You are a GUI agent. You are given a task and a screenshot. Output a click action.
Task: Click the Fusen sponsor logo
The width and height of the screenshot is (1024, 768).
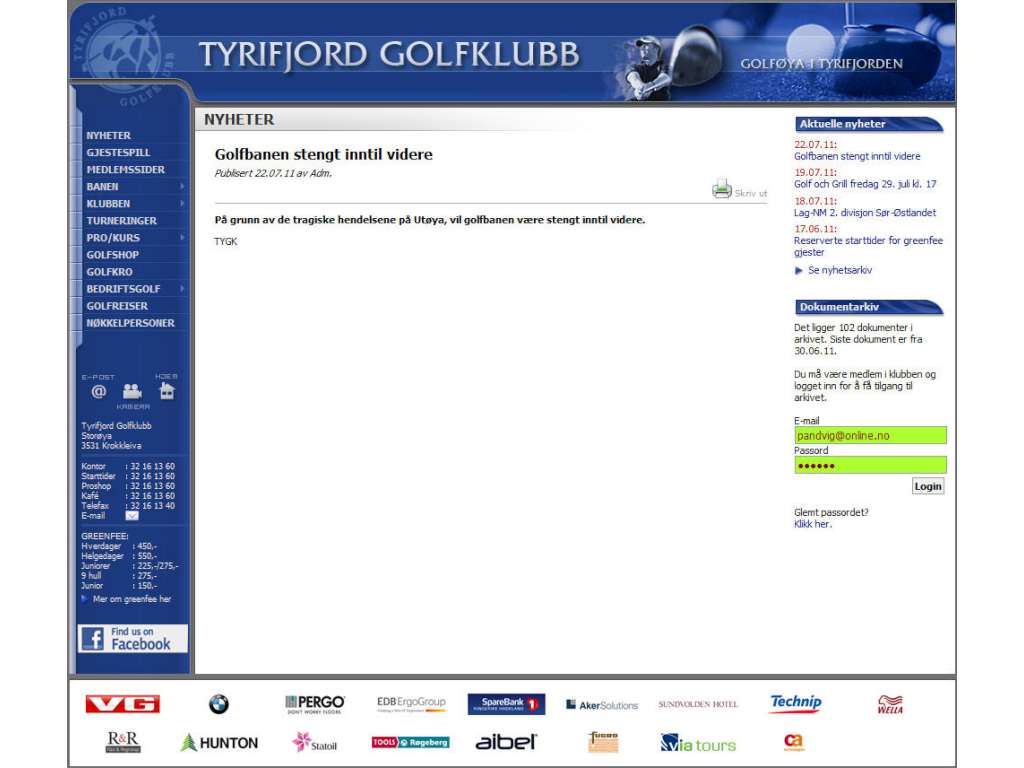pos(602,742)
